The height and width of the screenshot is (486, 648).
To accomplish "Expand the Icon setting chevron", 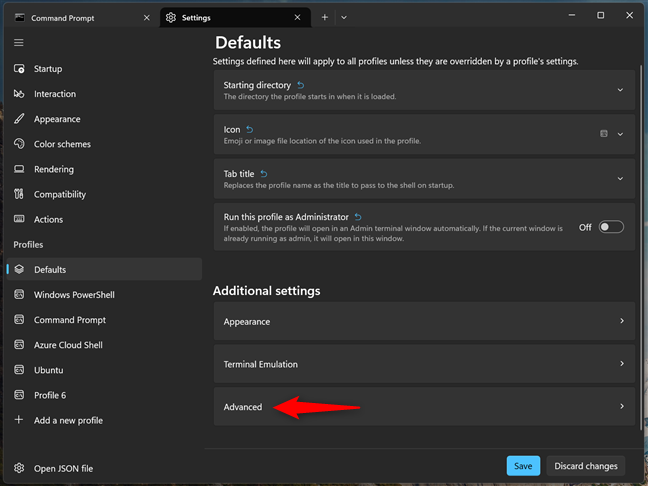I will [620, 134].
